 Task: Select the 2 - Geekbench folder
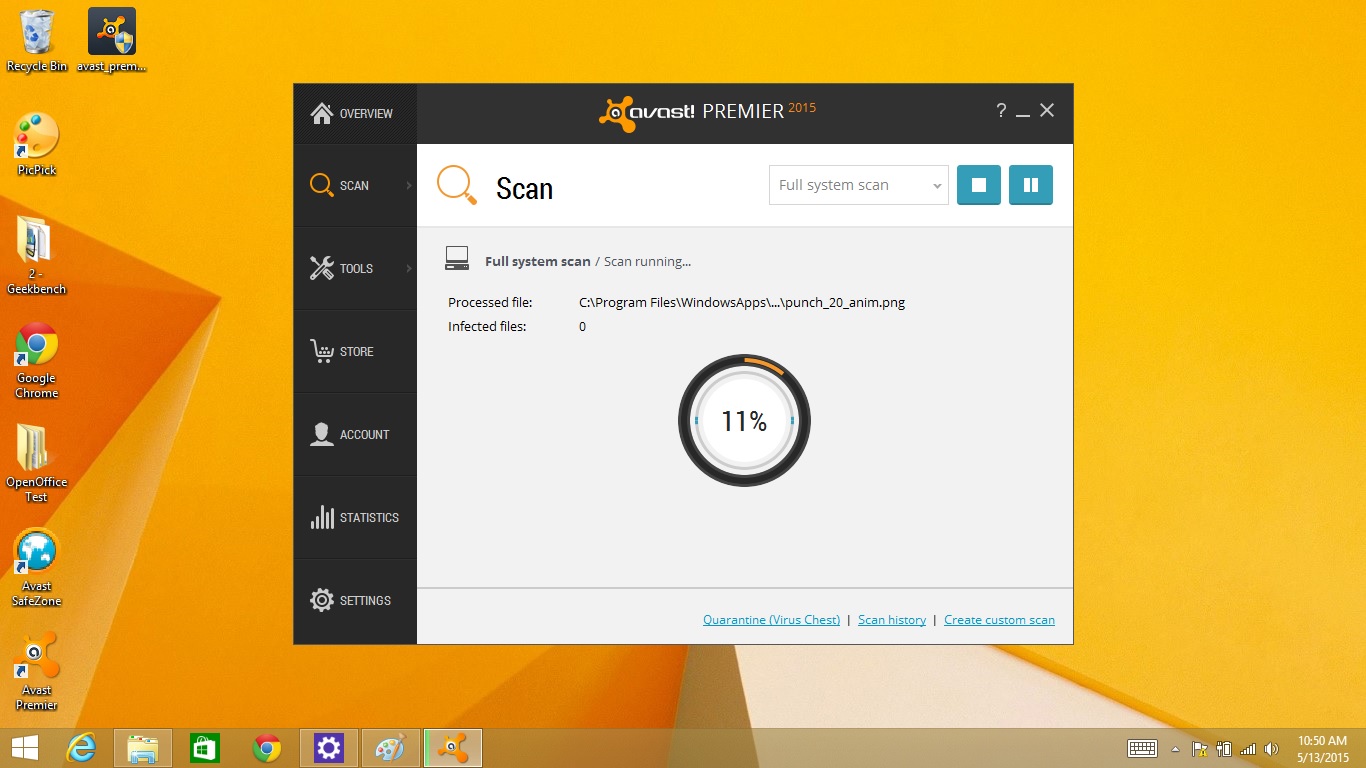coord(37,255)
